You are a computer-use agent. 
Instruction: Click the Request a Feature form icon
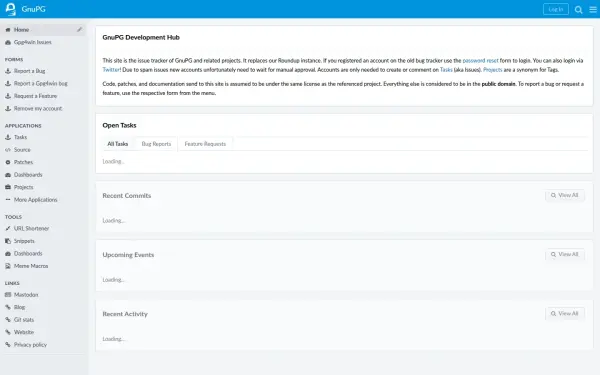click(8, 96)
